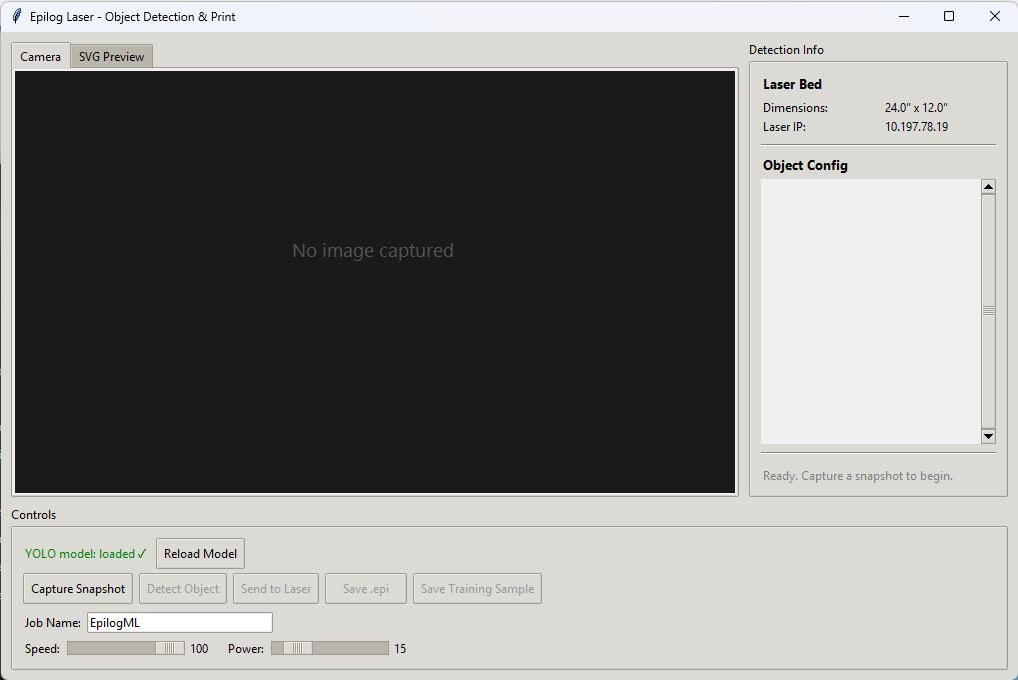Click the 'YOLO model: loaded' status text
The image size is (1018, 680).
[x=86, y=553]
